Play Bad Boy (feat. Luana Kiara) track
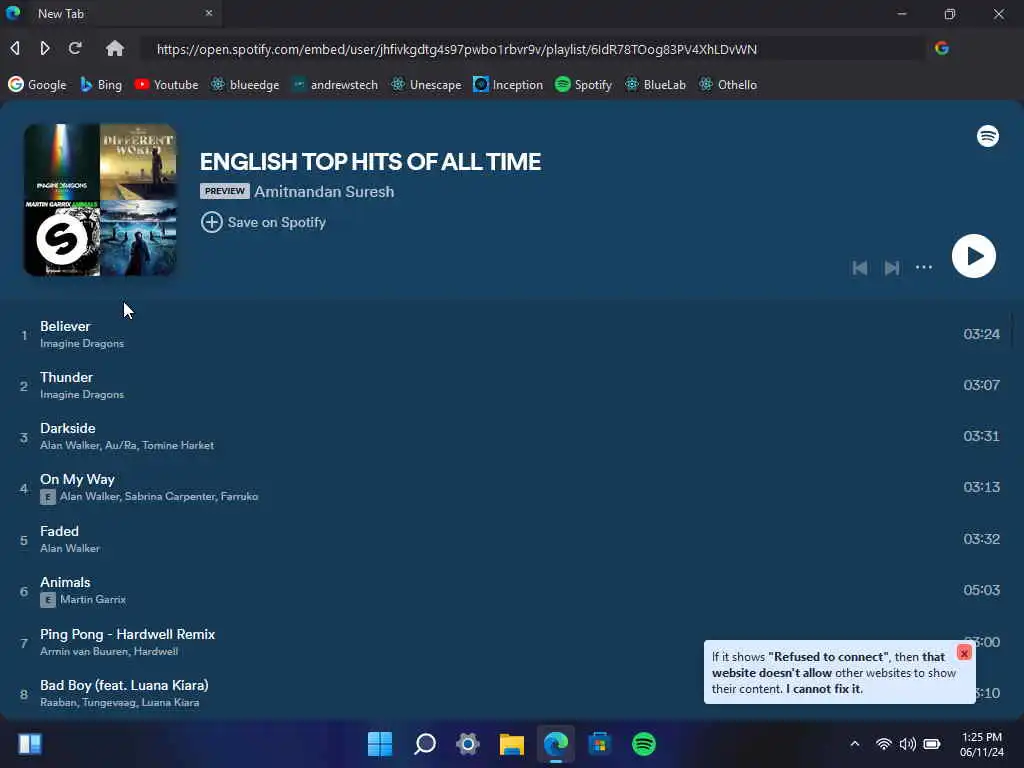Image resolution: width=1024 pixels, height=768 pixels. tap(511, 693)
